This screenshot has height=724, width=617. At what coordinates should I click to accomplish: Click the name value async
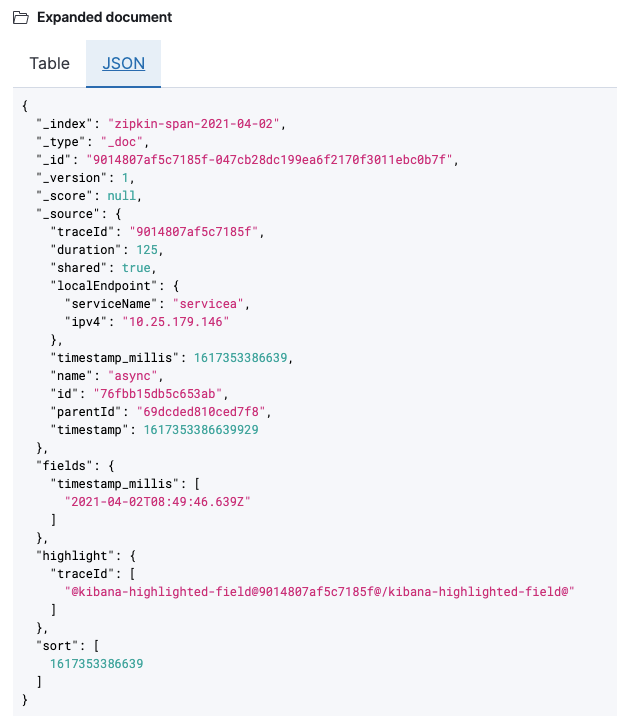(x=133, y=376)
